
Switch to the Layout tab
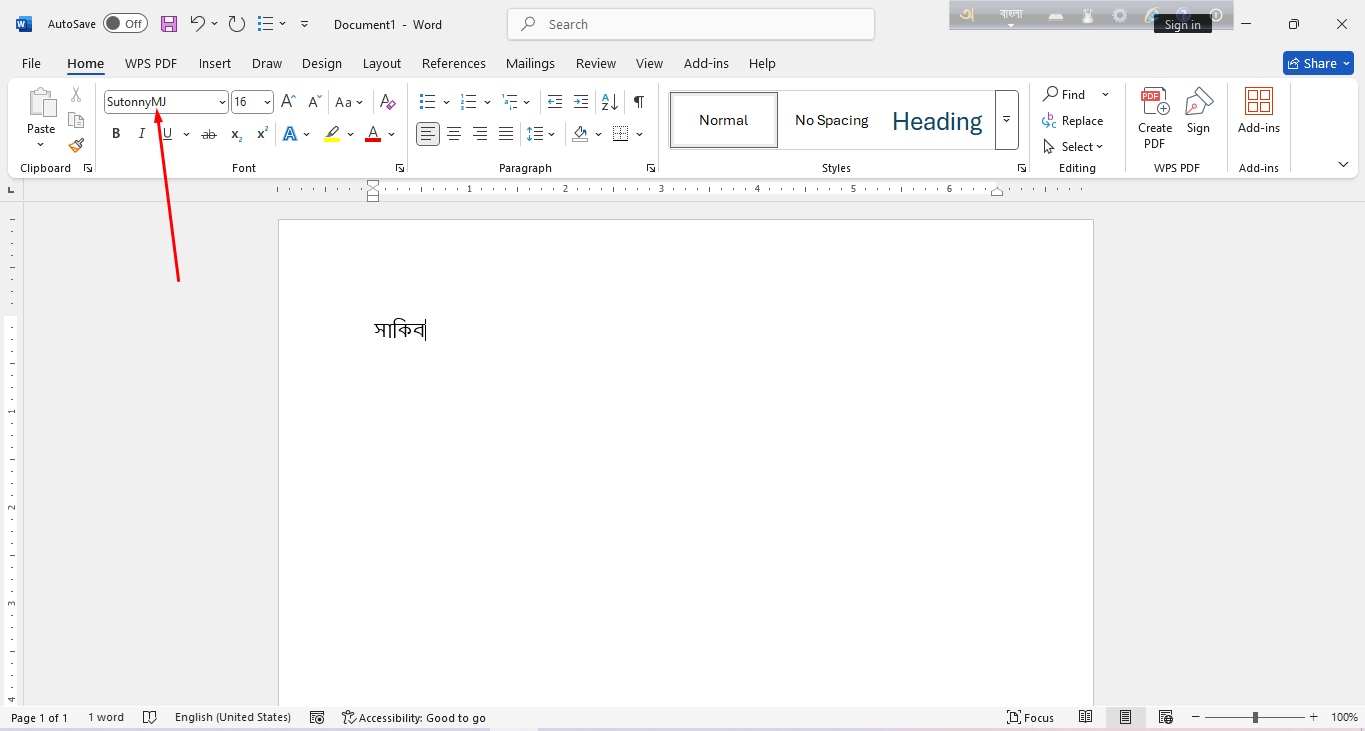coord(381,63)
